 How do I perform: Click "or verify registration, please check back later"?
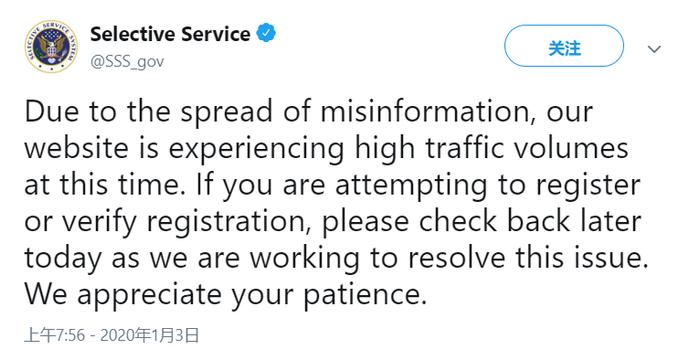click(333, 222)
